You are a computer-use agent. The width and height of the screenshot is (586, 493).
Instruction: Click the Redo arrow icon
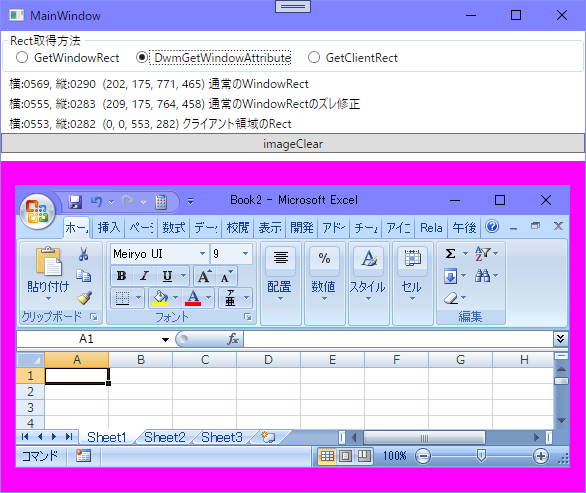pos(129,202)
